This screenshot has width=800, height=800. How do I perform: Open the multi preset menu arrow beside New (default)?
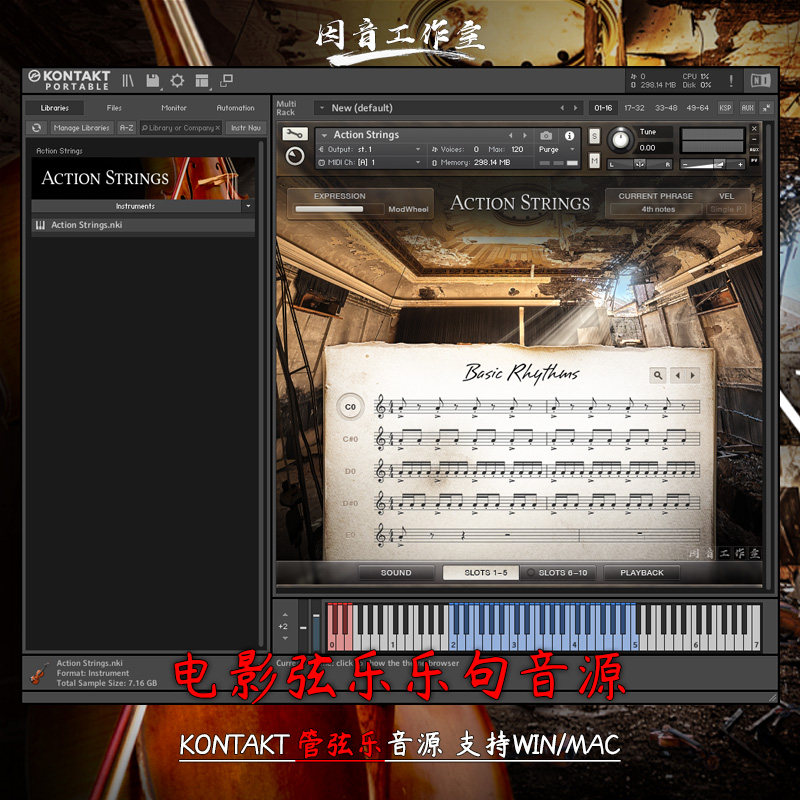(x=321, y=108)
